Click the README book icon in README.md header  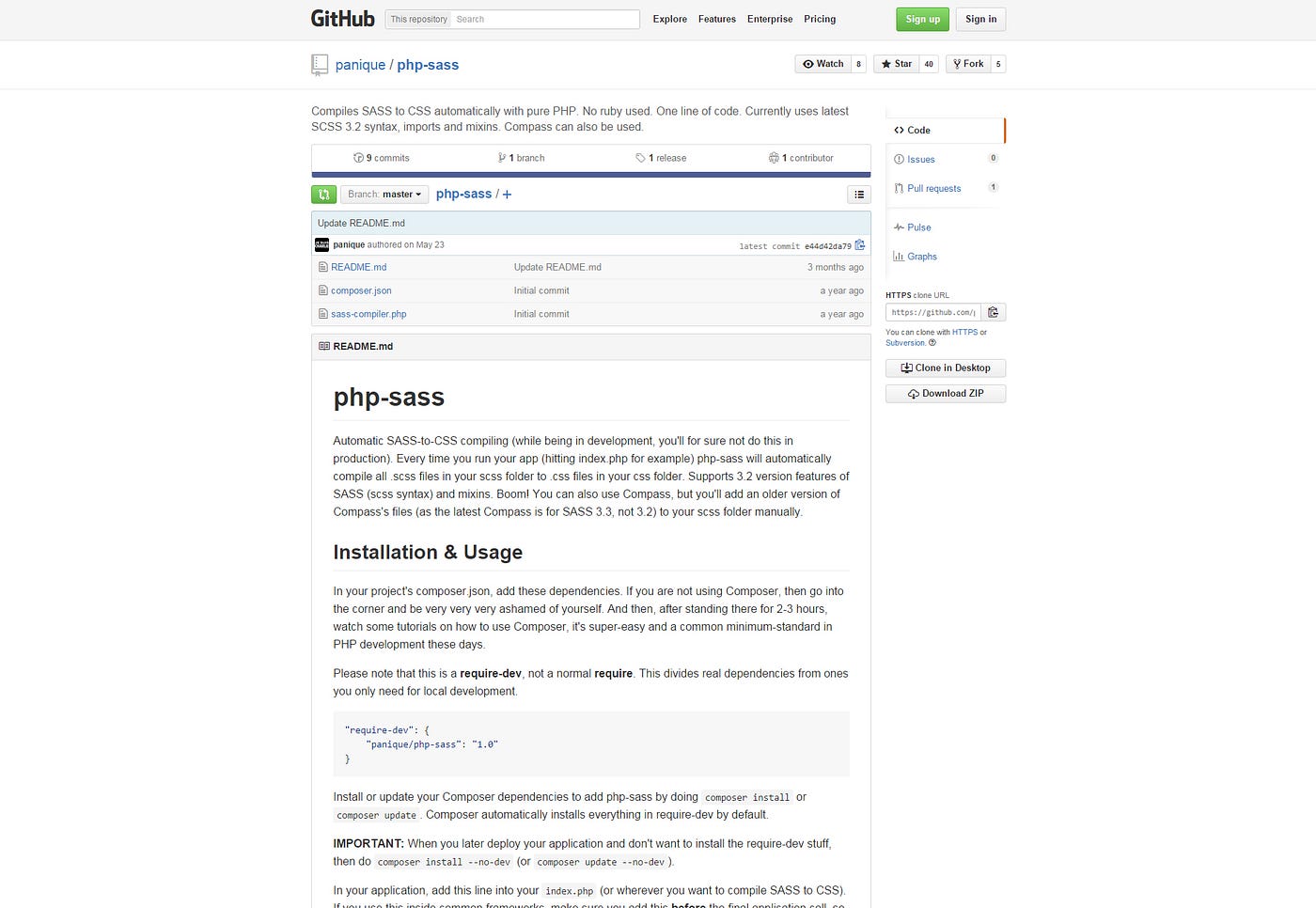(x=324, y=347)
